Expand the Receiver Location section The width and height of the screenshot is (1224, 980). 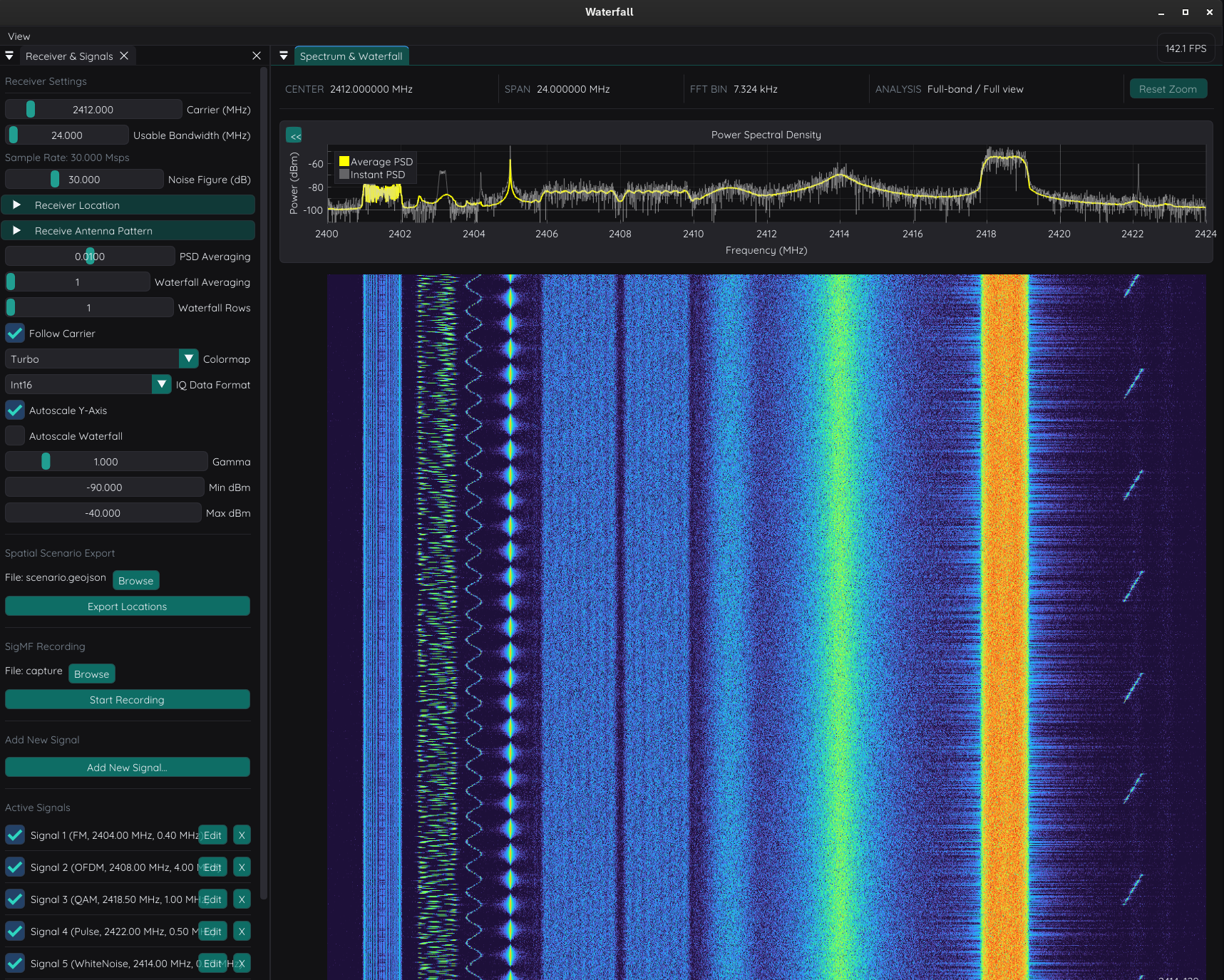point(128,205)
